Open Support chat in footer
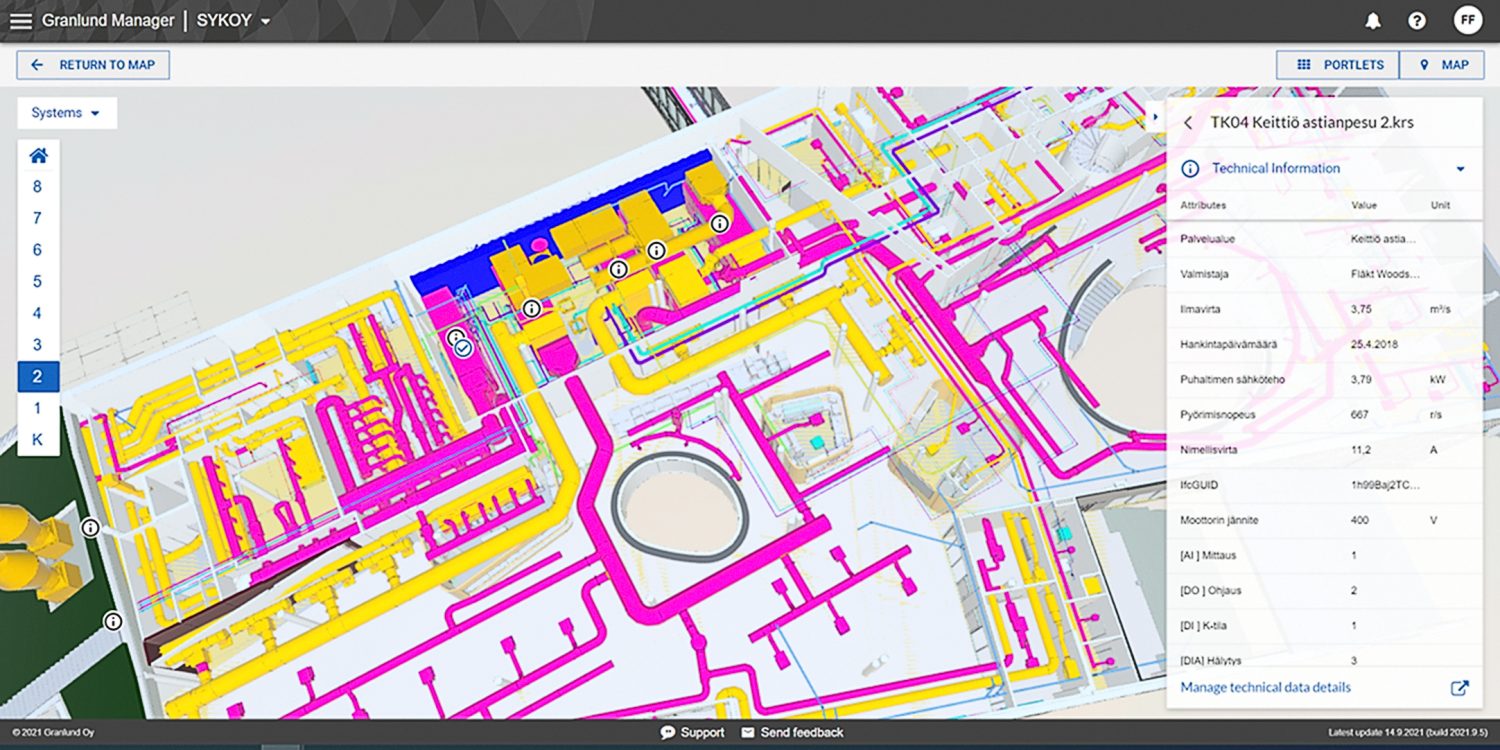1500x750 pixels. [692, 733]
